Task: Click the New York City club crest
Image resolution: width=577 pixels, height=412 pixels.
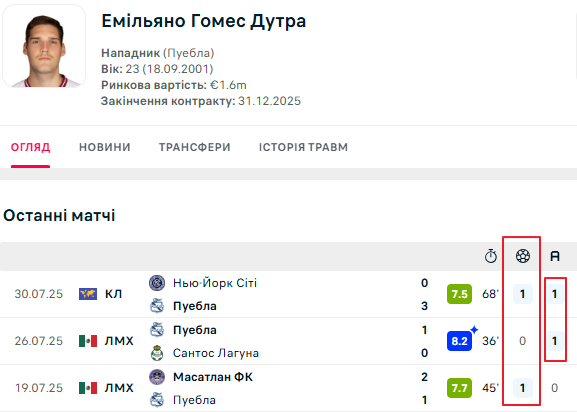Action: pyautogui.click(x=157, y=283)
